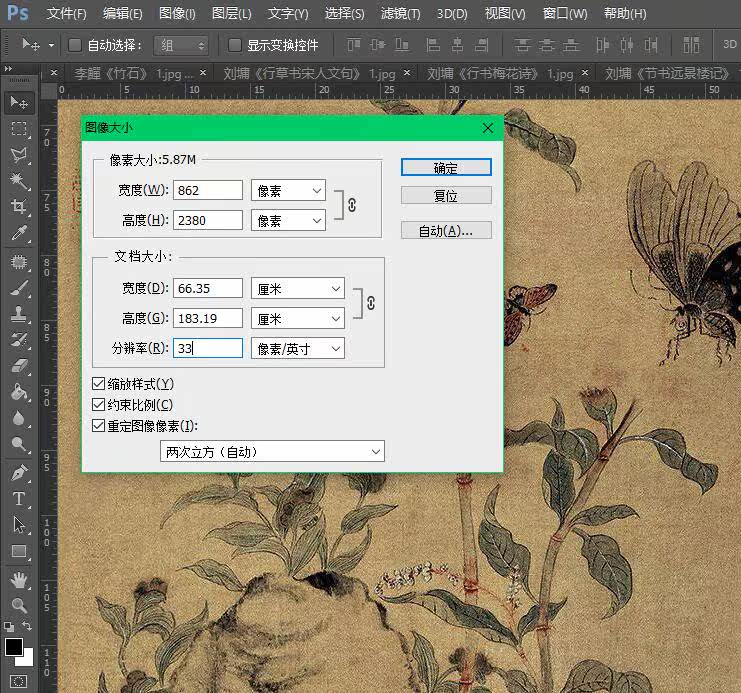Enable 显示变换控件 checkbox
This screenshot has height=693, width=741.
tap(235, 45)
